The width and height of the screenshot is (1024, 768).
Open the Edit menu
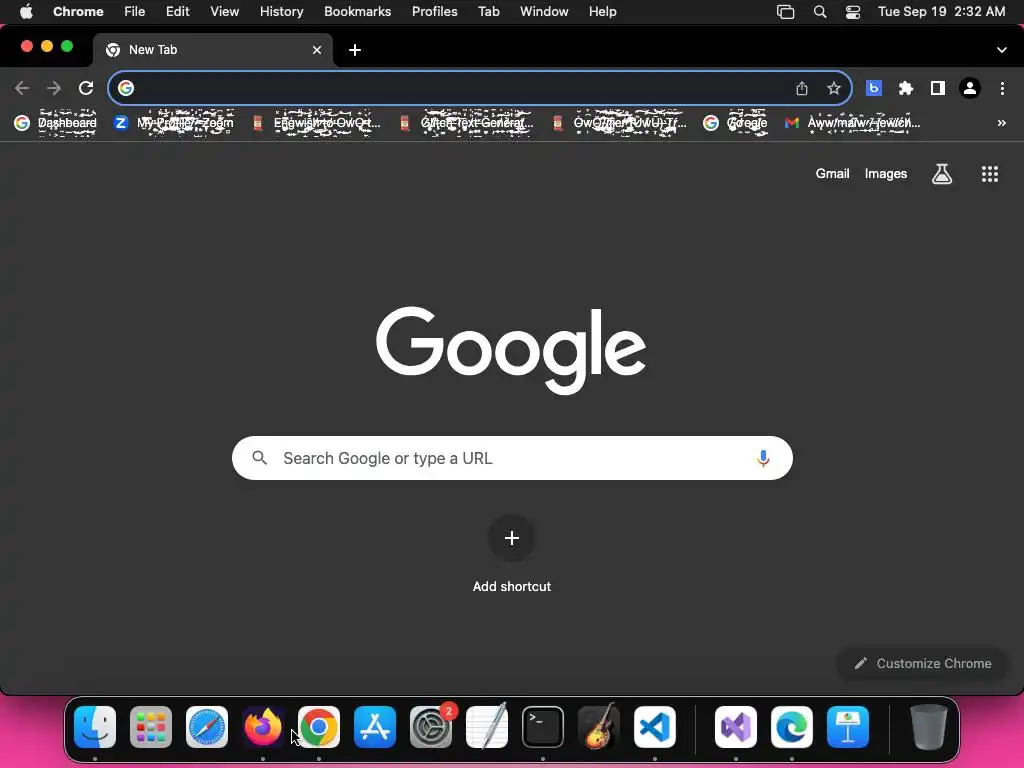coord(178,12)
